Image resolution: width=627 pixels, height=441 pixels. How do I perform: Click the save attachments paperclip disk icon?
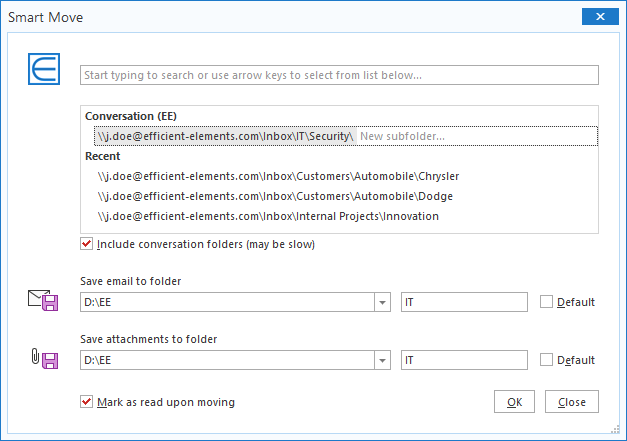pyautogui.click(x=44, y=359)
